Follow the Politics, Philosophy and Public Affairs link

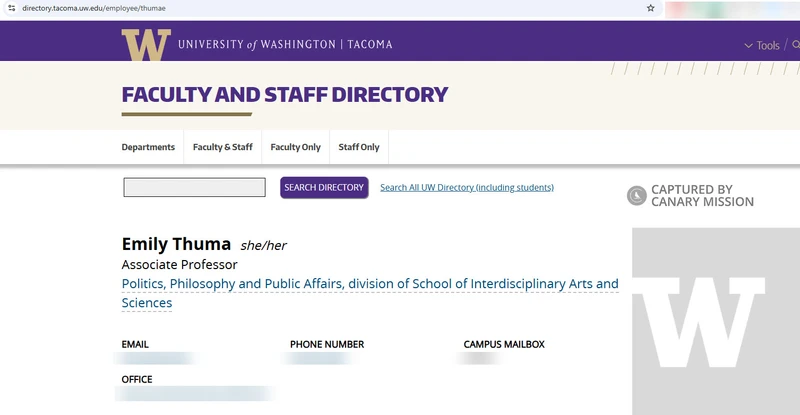point(370,285)
